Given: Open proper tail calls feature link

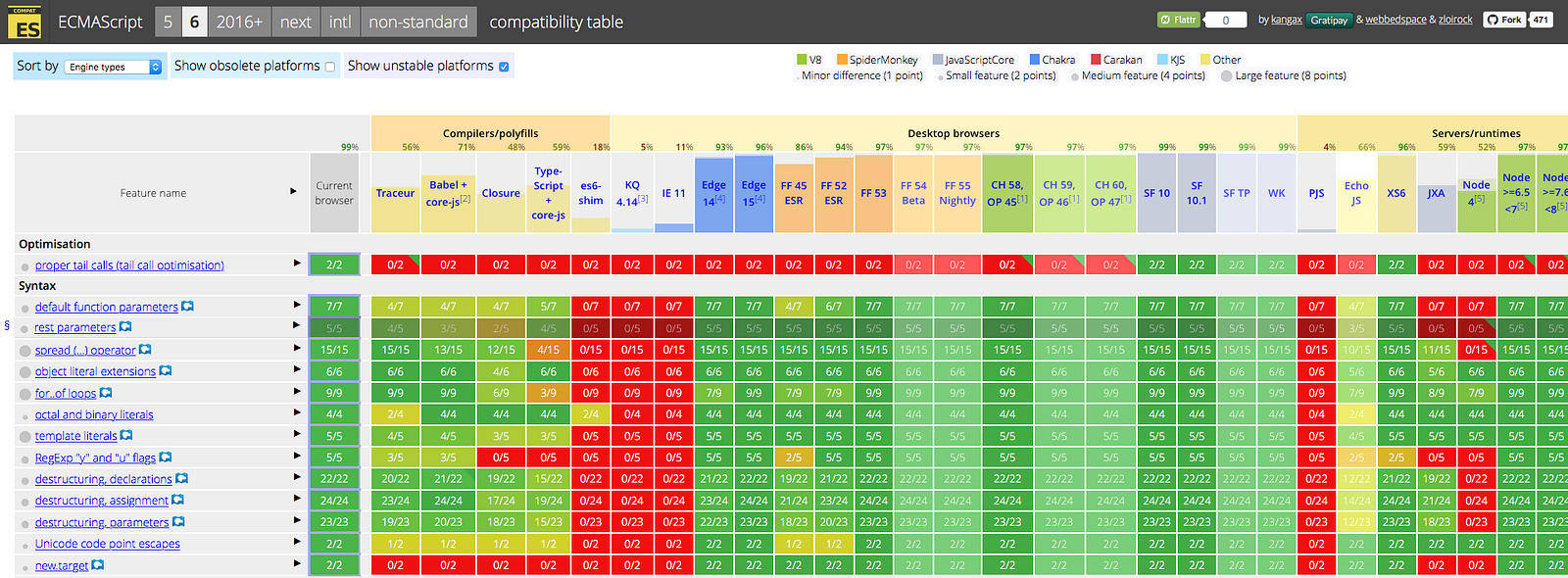Looking at the screenshot, I should point(129,265).
